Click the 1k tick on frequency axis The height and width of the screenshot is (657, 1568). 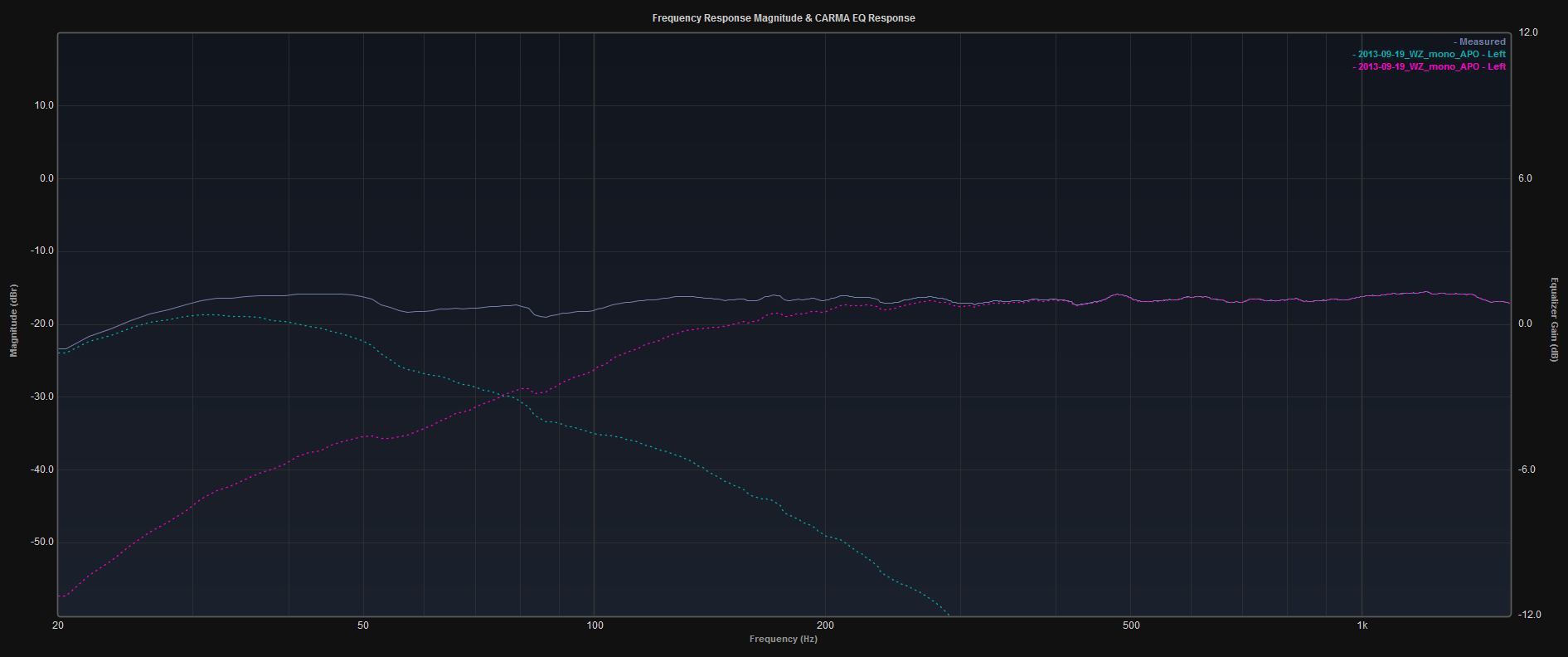point(1362,625)
